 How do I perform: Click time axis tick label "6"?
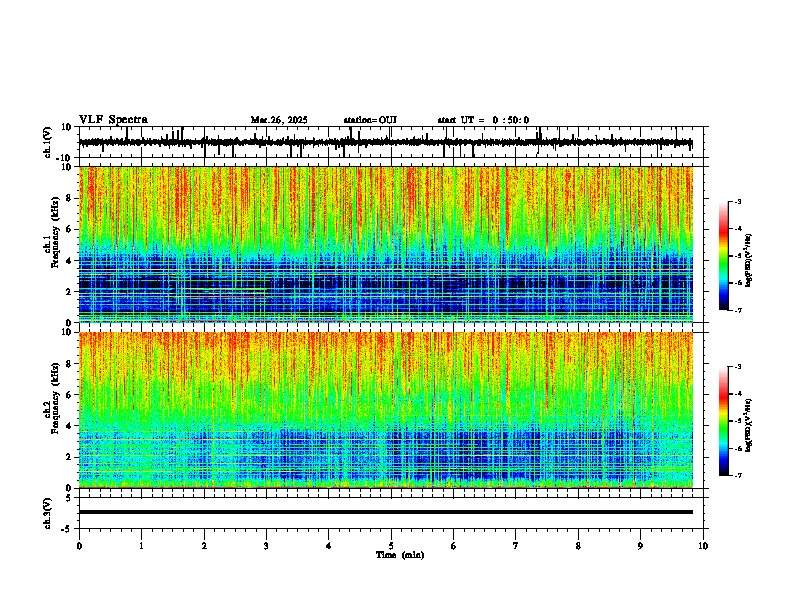[454, 546]
